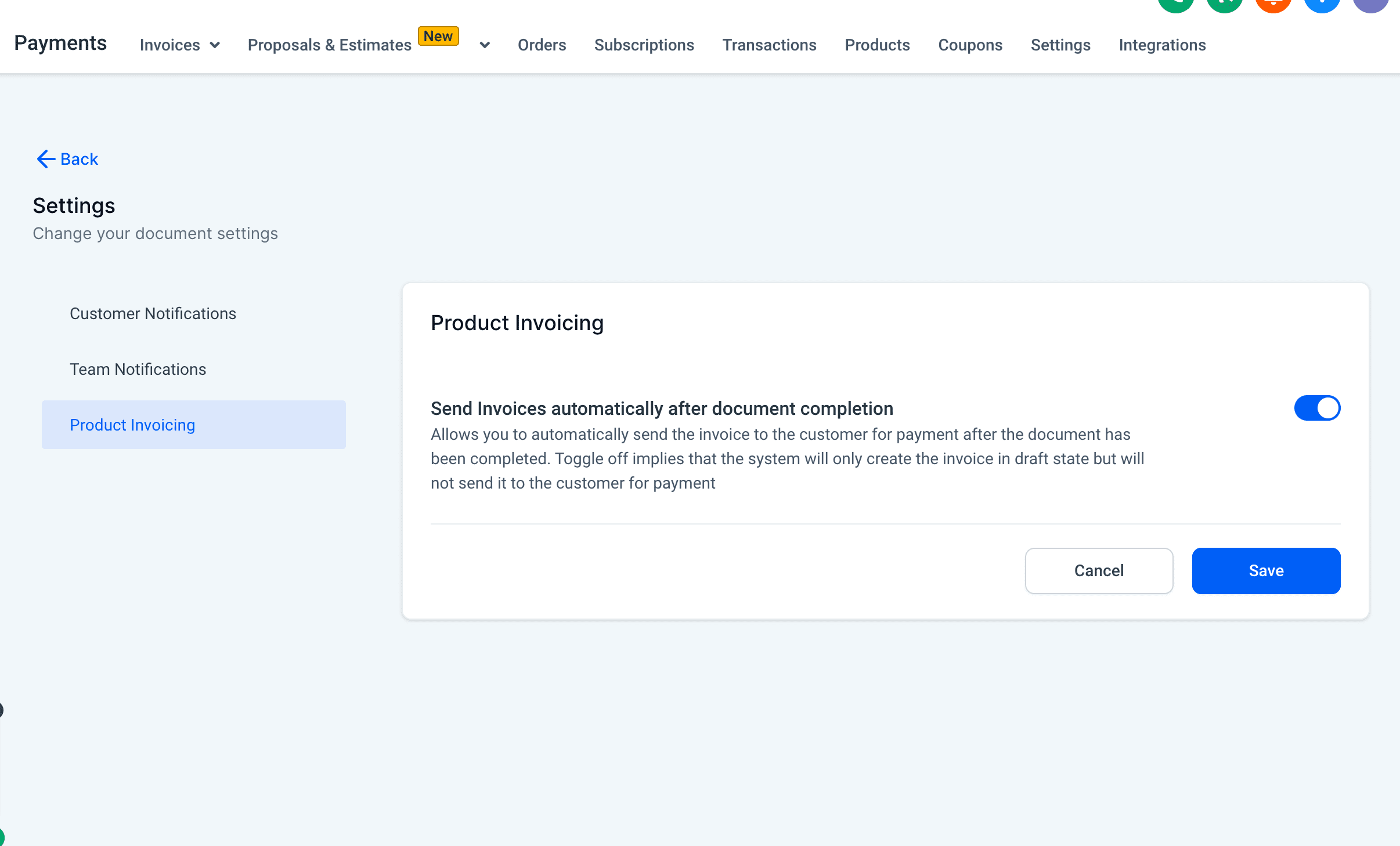Expand the Proposals & Estimates dropdown chevron
This screenshot has height=846, width=1400.
(485, 45)
